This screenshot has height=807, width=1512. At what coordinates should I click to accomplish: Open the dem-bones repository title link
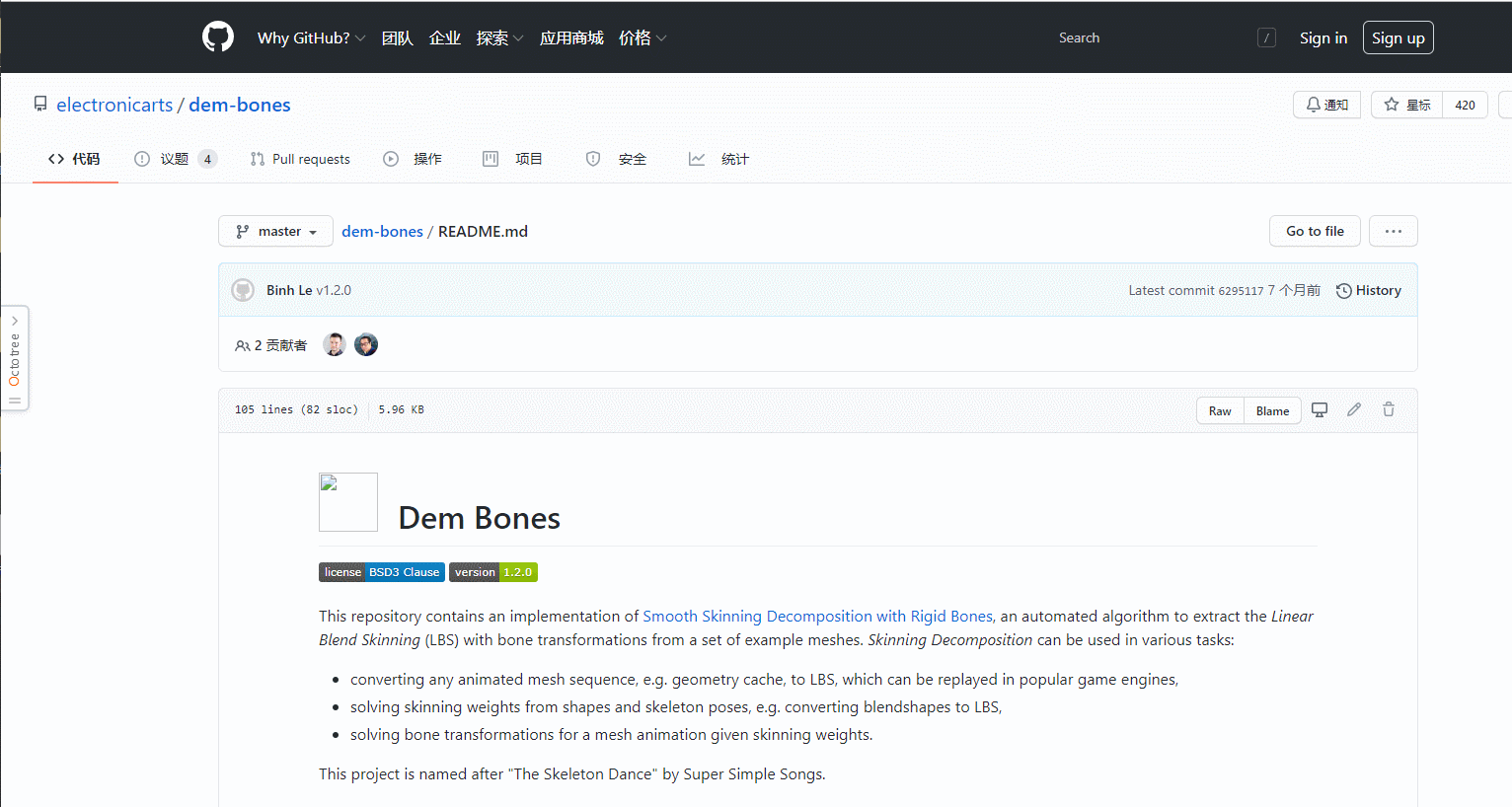240,105
